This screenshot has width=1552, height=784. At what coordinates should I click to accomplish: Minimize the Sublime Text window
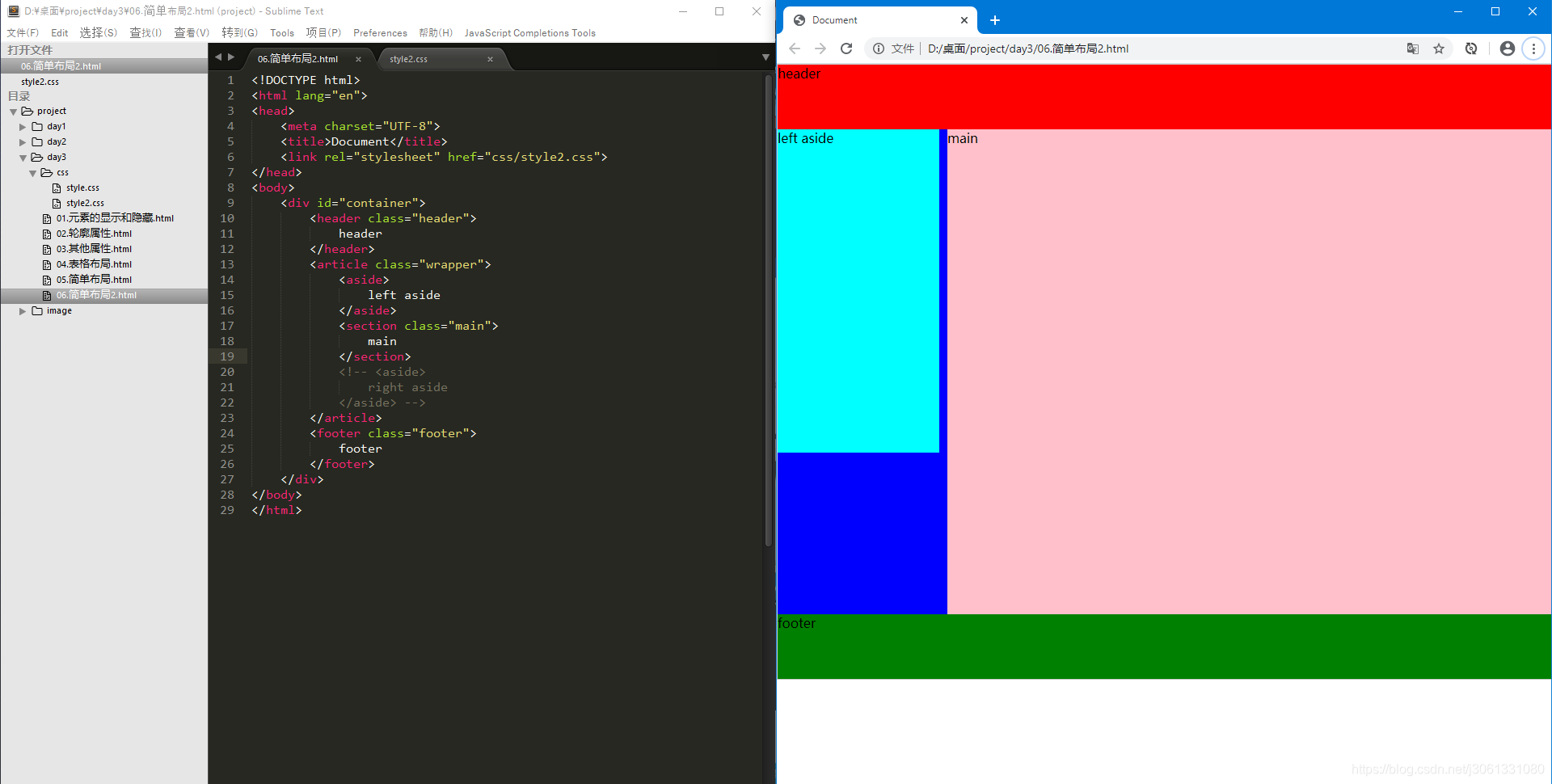(x=683, y=11)
